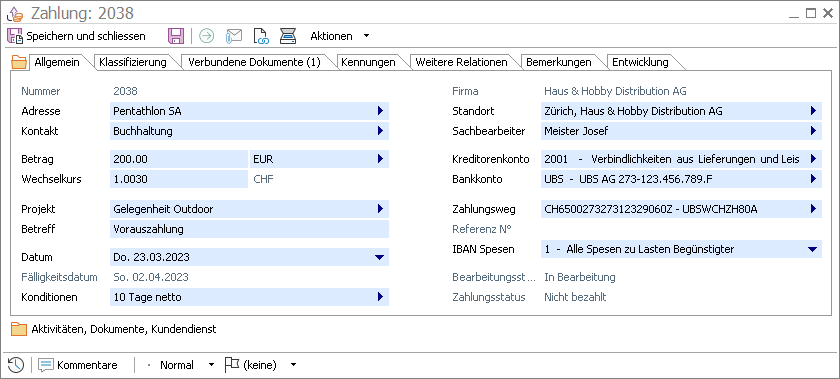
Task: Open the Verbundene Dokumente (1) tab
Action: [254, 62]
